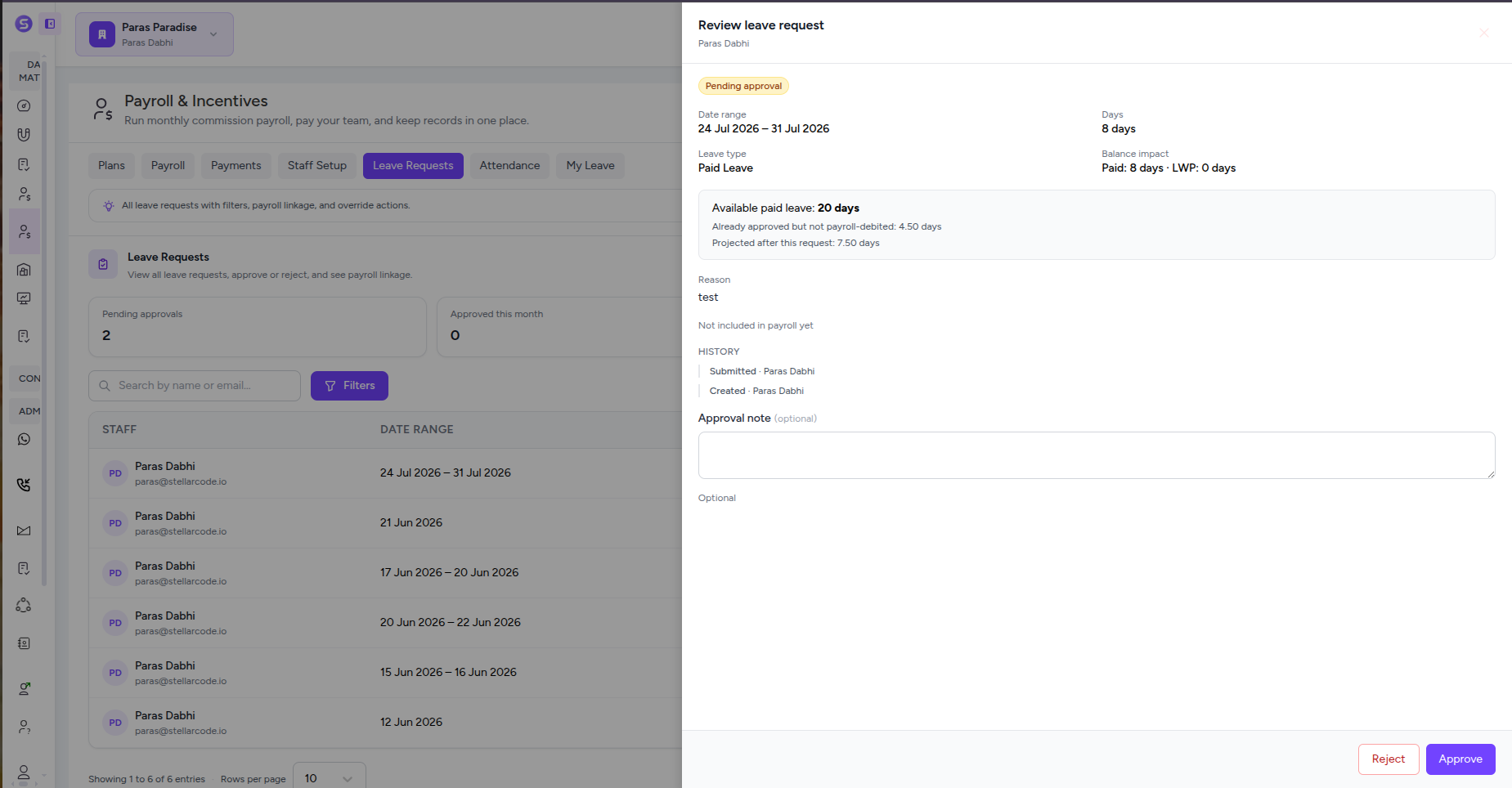Open the monitor chart sidebar icon

tap(24, 298)
